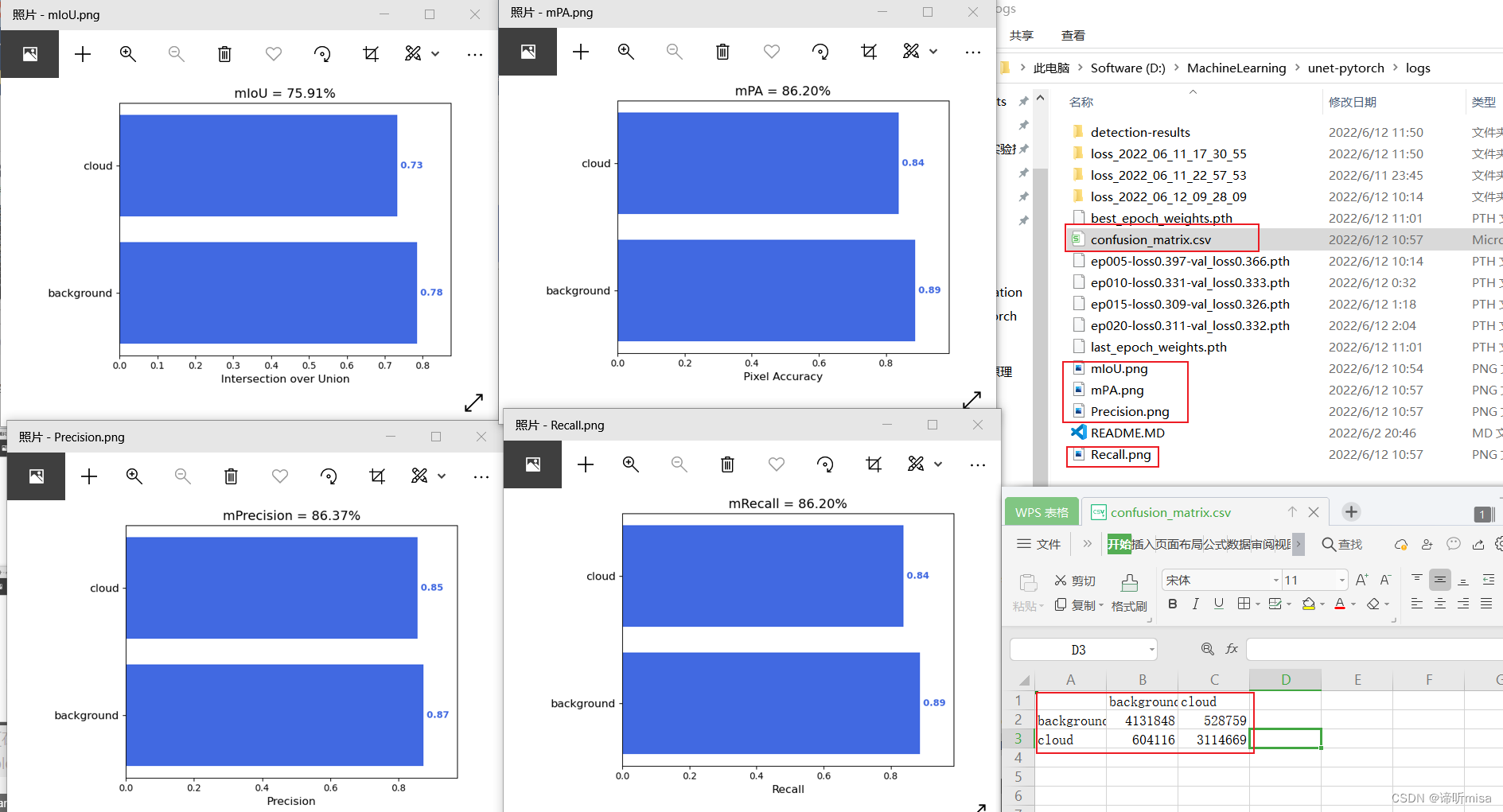Toggle center horizontal alignment in WPS
The width and height of the screenshot is (1503, 812).
click(1440, 604)
